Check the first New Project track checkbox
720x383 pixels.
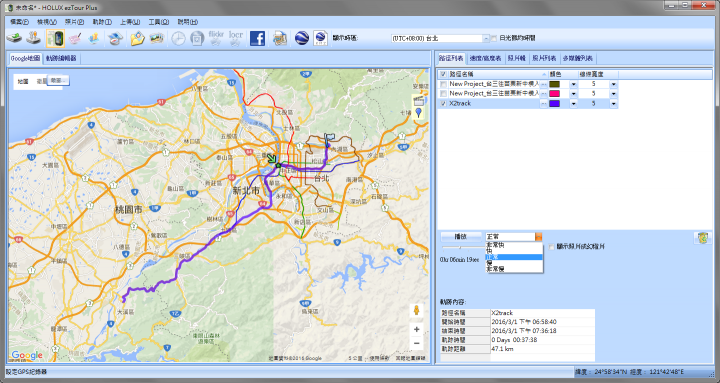[443, 84]
